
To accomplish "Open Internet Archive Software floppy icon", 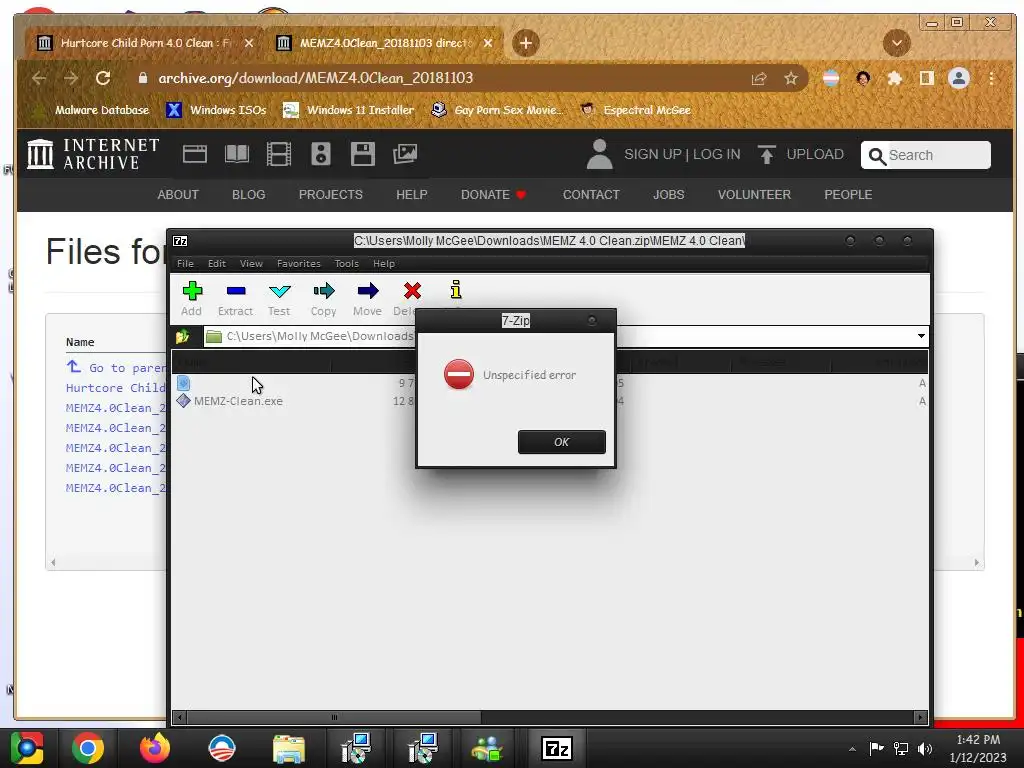I will tap(362, 154).
